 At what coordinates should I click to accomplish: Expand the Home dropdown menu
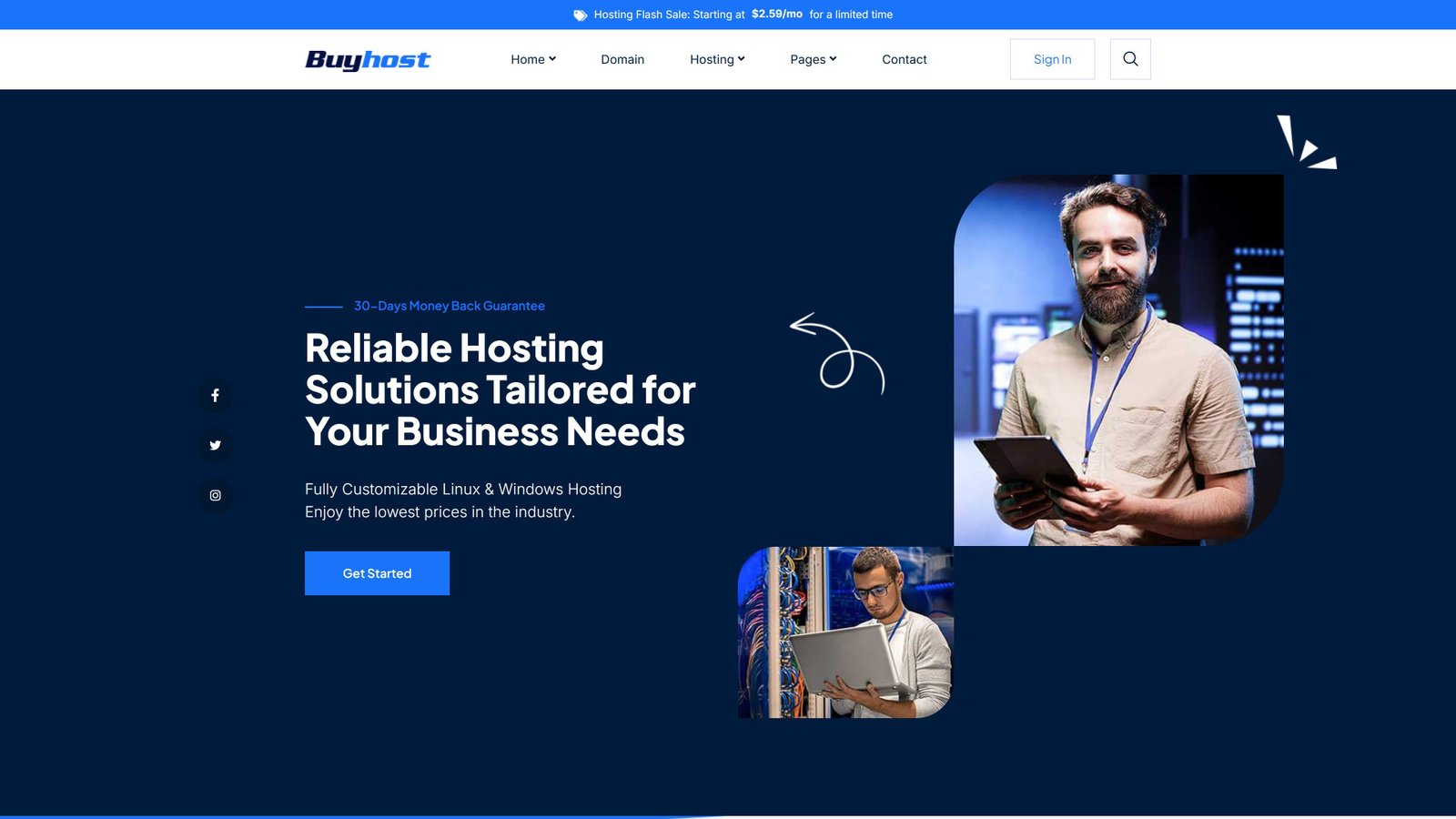coord(532,59)
